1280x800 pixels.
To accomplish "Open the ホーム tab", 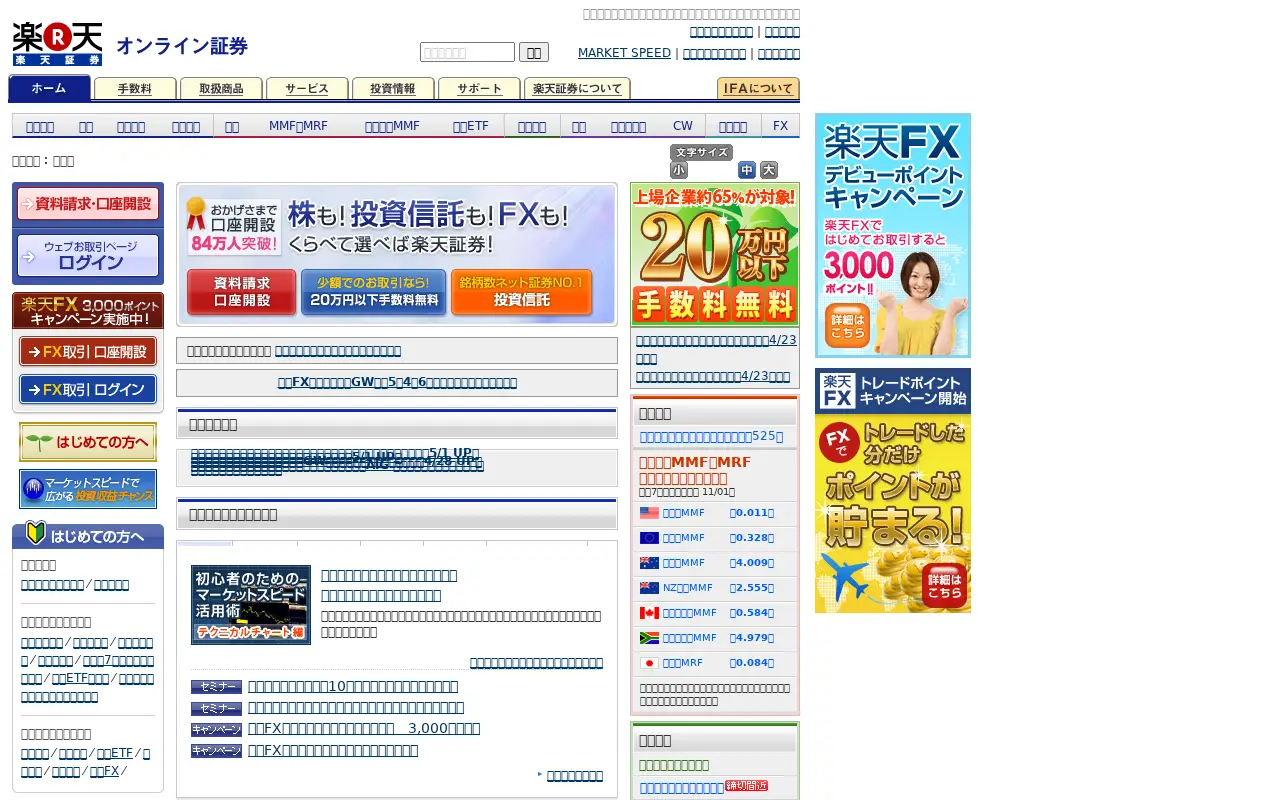I will (x=49, y=88).
